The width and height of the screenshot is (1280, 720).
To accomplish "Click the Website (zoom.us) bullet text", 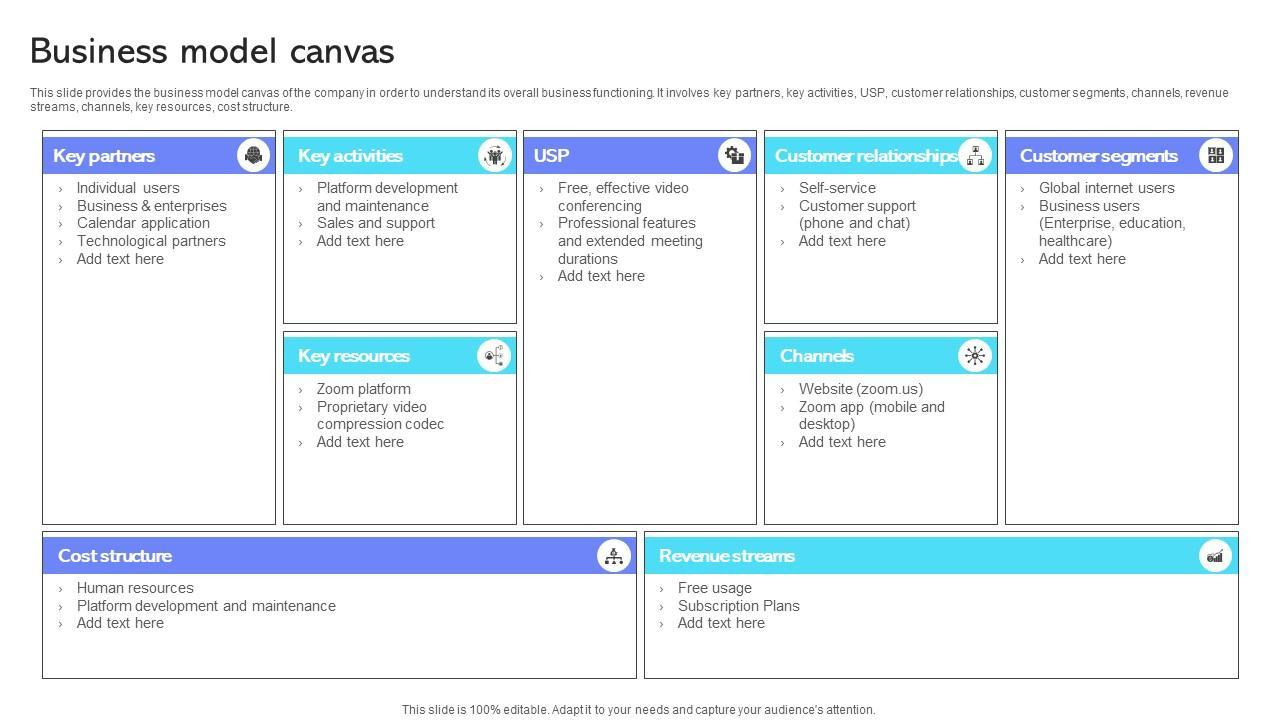I will 860,389.
